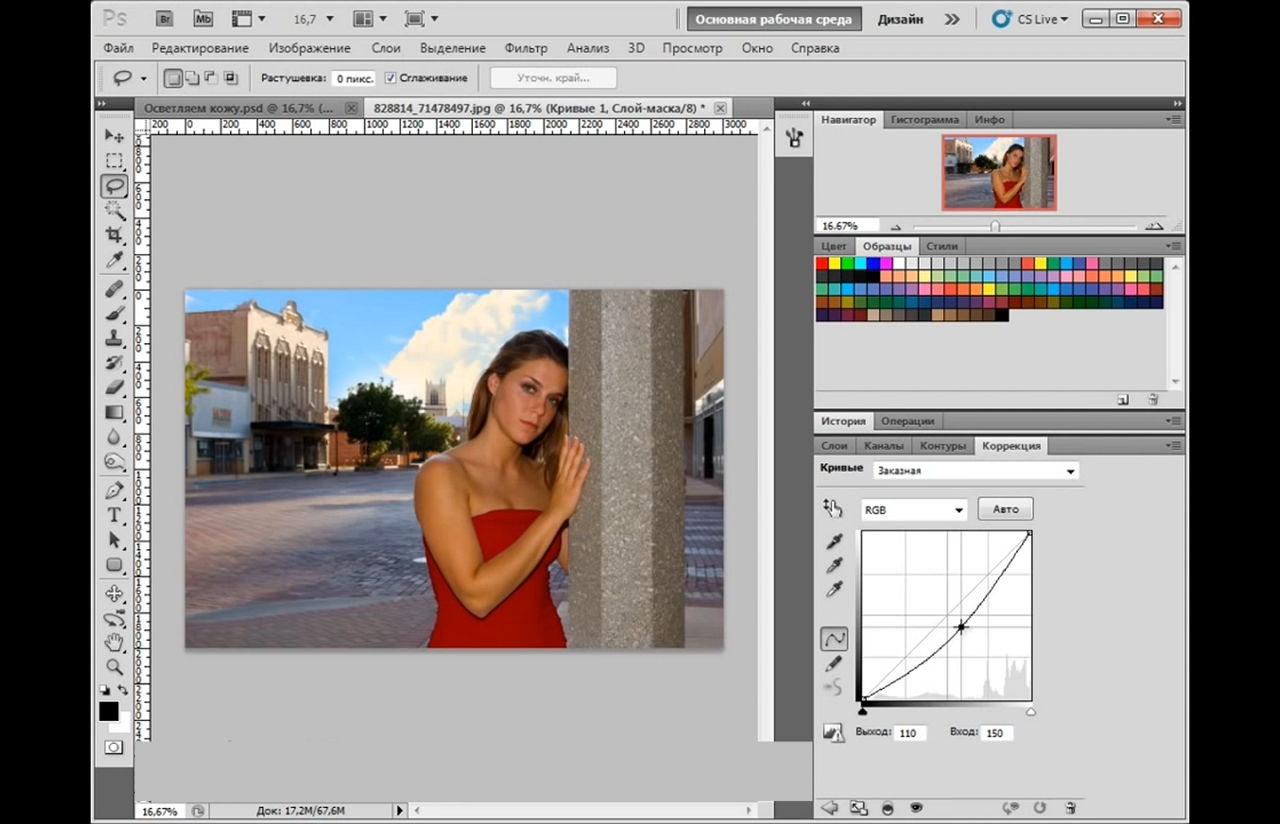Select the Brush tool

click(114, 313)
